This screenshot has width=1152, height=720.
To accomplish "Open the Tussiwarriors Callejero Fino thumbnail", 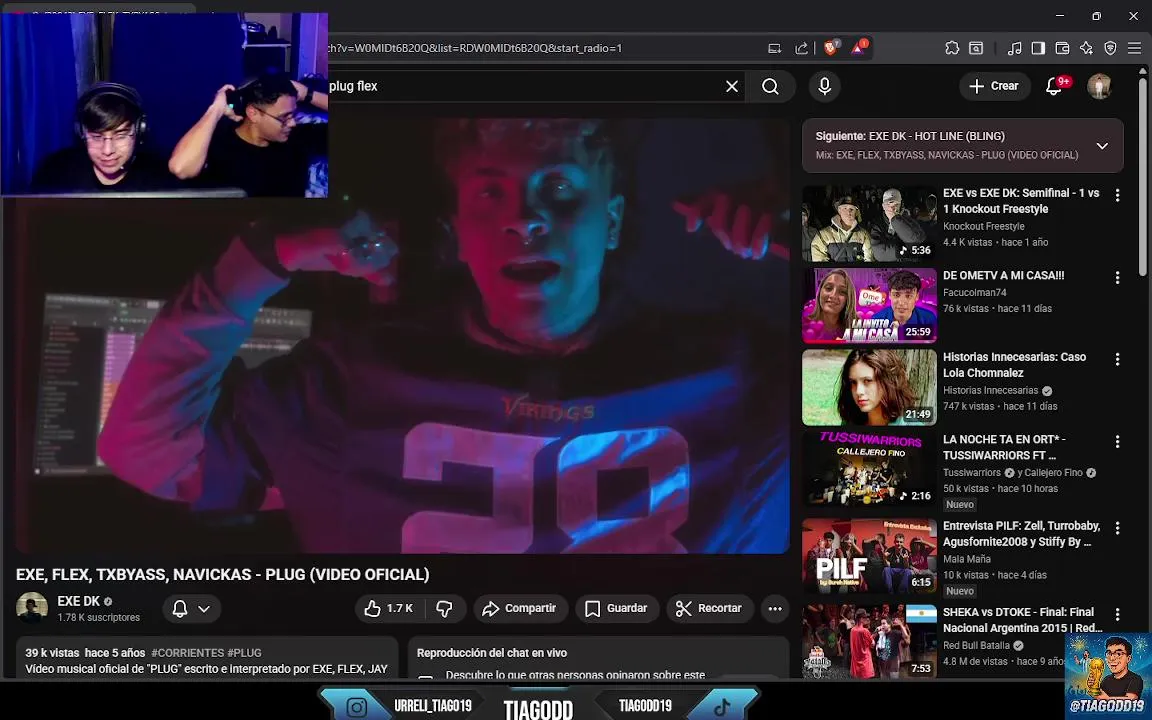I will coord(869,469).
